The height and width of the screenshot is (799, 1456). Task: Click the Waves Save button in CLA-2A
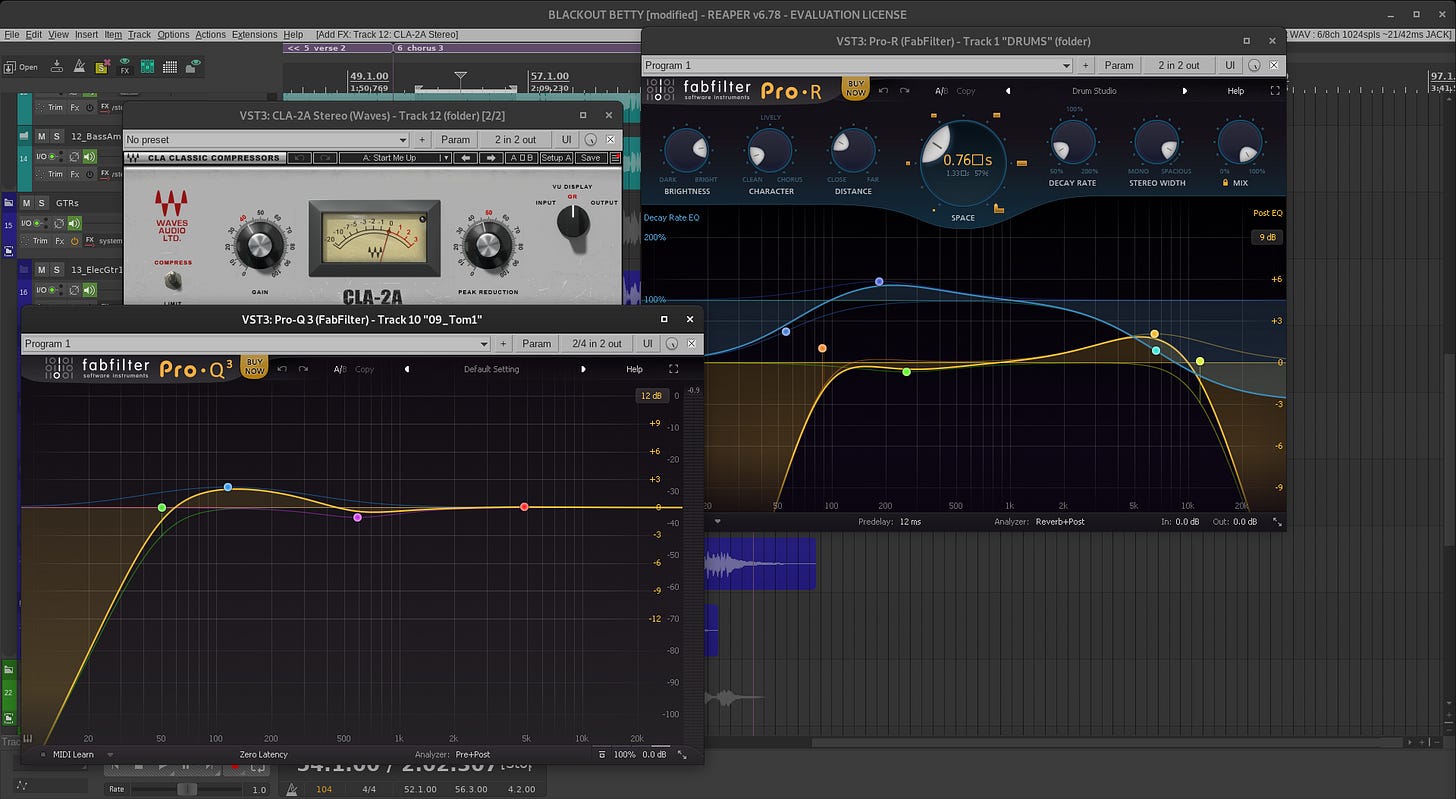591,158
